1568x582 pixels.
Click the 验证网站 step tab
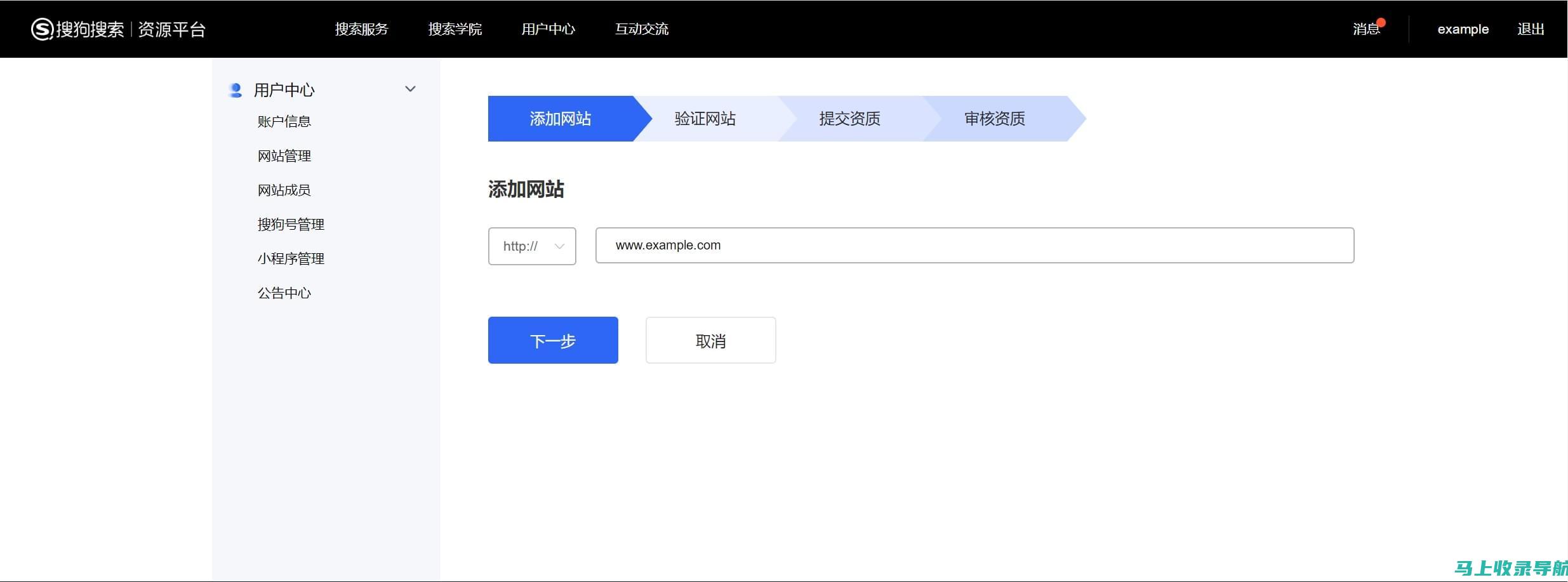click(x=705, y=119)
